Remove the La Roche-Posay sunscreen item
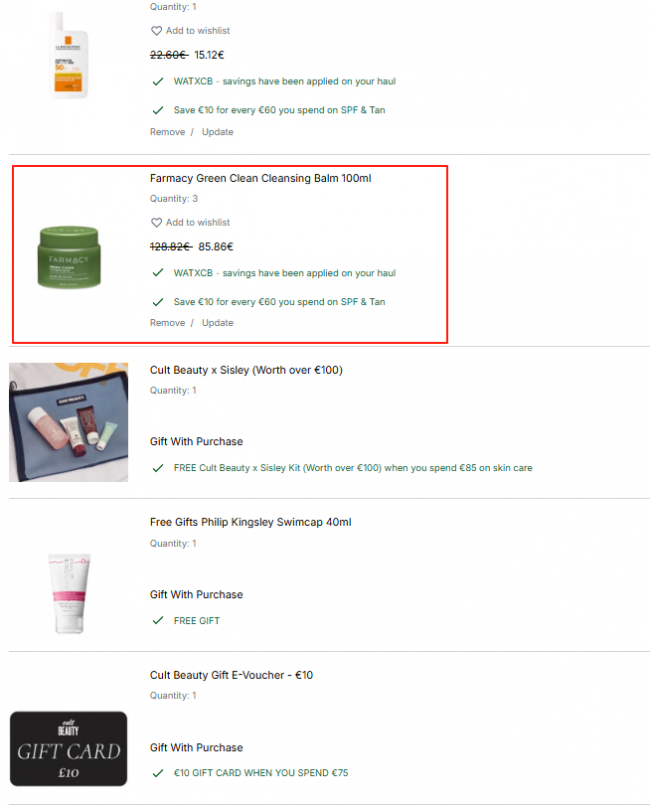 pos(167,132)
